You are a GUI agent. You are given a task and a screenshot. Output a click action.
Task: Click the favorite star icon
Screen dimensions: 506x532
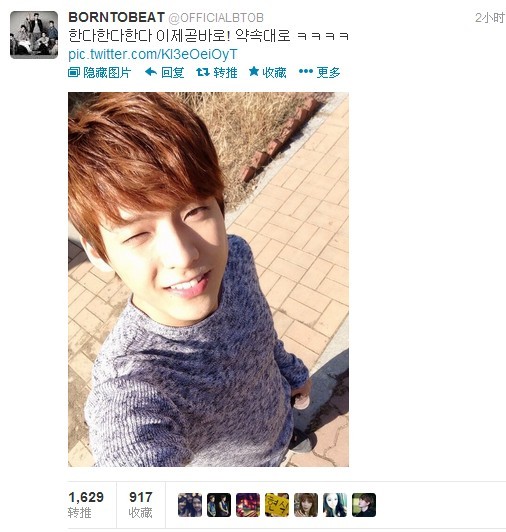tap(254, 72)
